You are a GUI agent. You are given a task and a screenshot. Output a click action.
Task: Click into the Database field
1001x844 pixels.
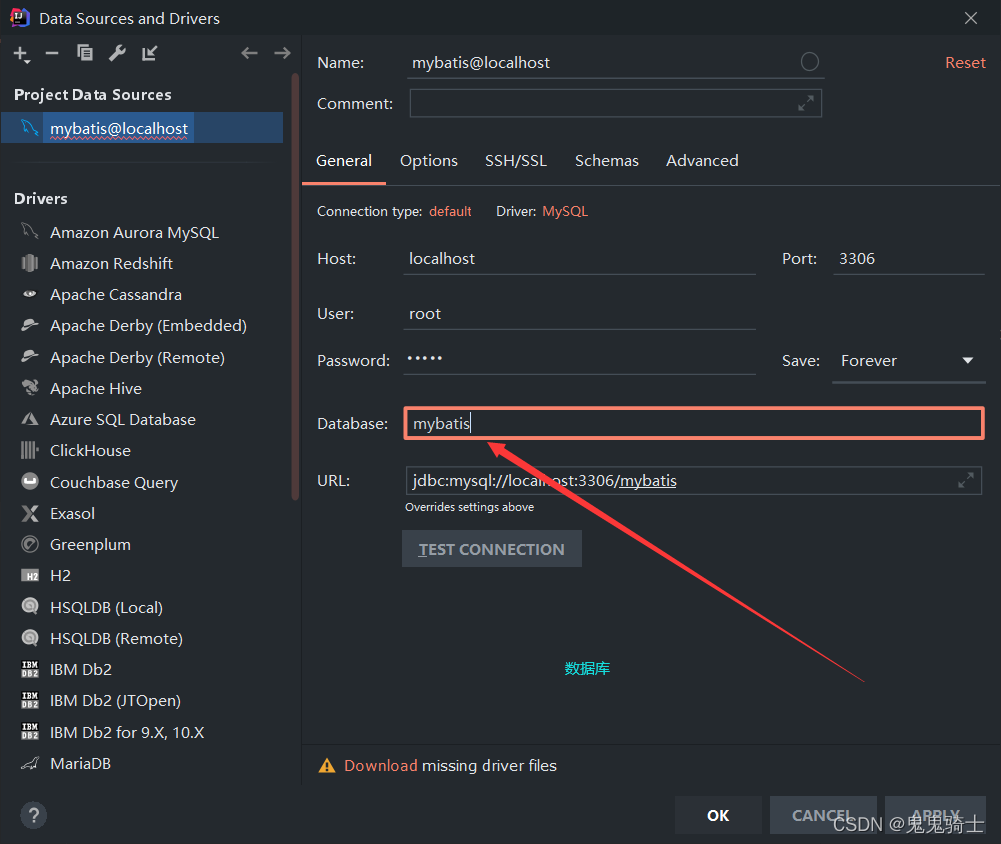[x=694, y=423]
